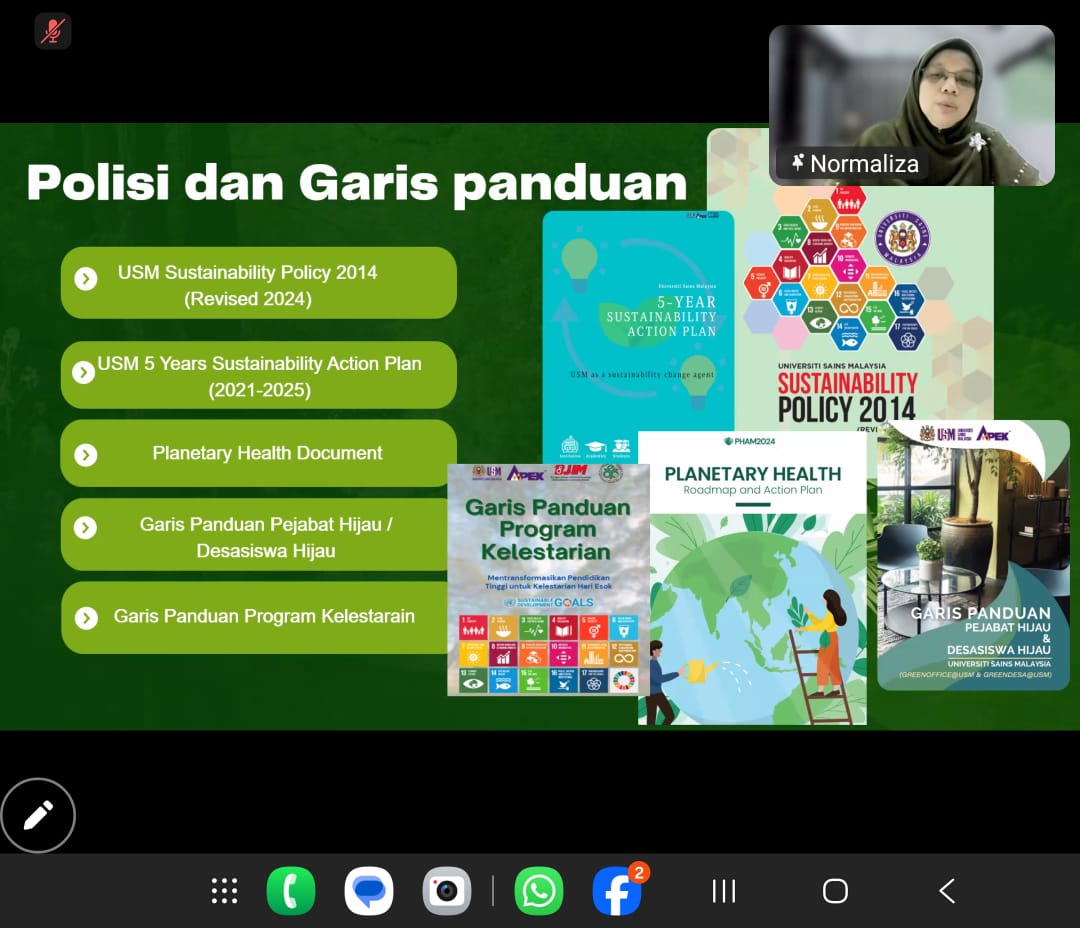Select Garis Panduan Program Kelestarain item
The height and width of the screenshot is (928, 1080).
(x=255, y=617)
